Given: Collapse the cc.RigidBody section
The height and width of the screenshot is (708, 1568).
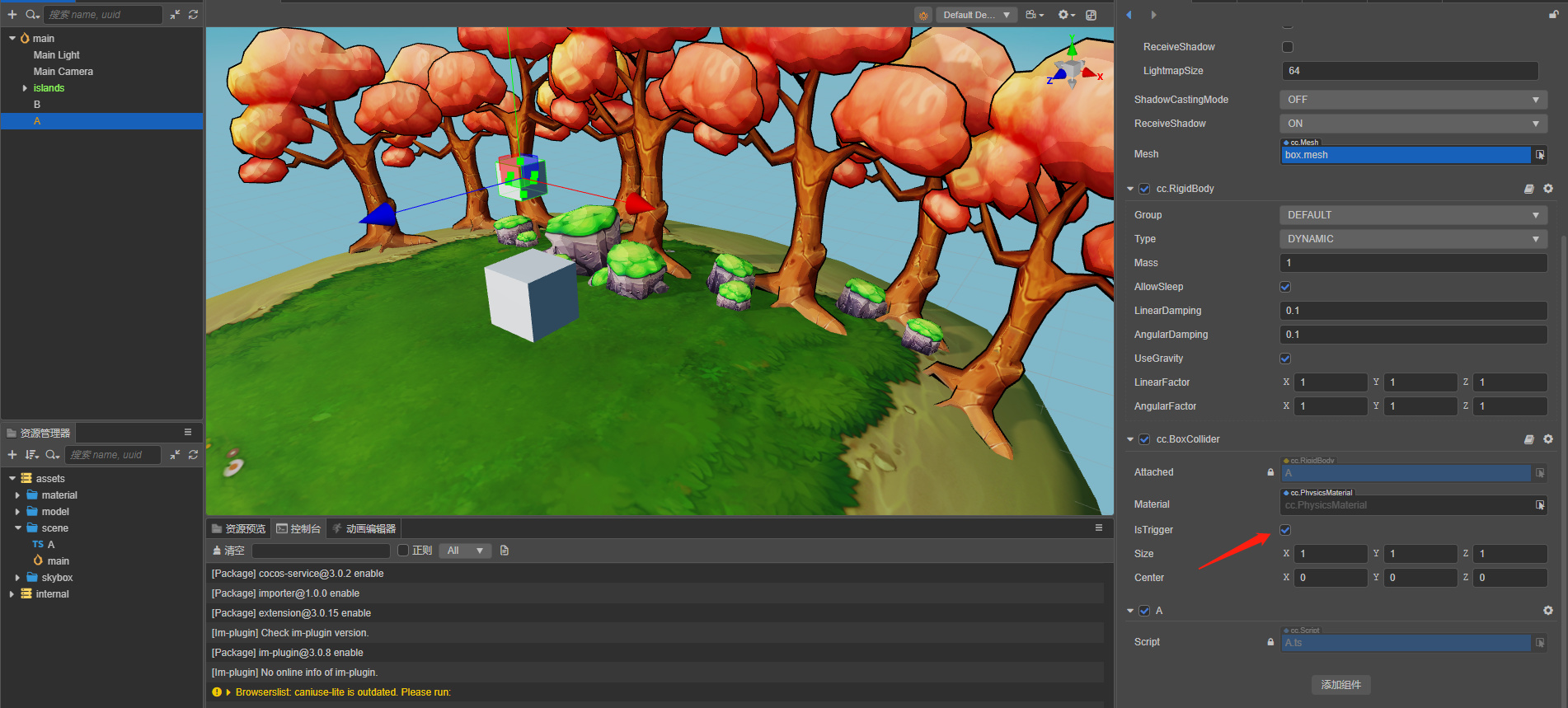Looking at the screenshot, I should coord(1130,189).
